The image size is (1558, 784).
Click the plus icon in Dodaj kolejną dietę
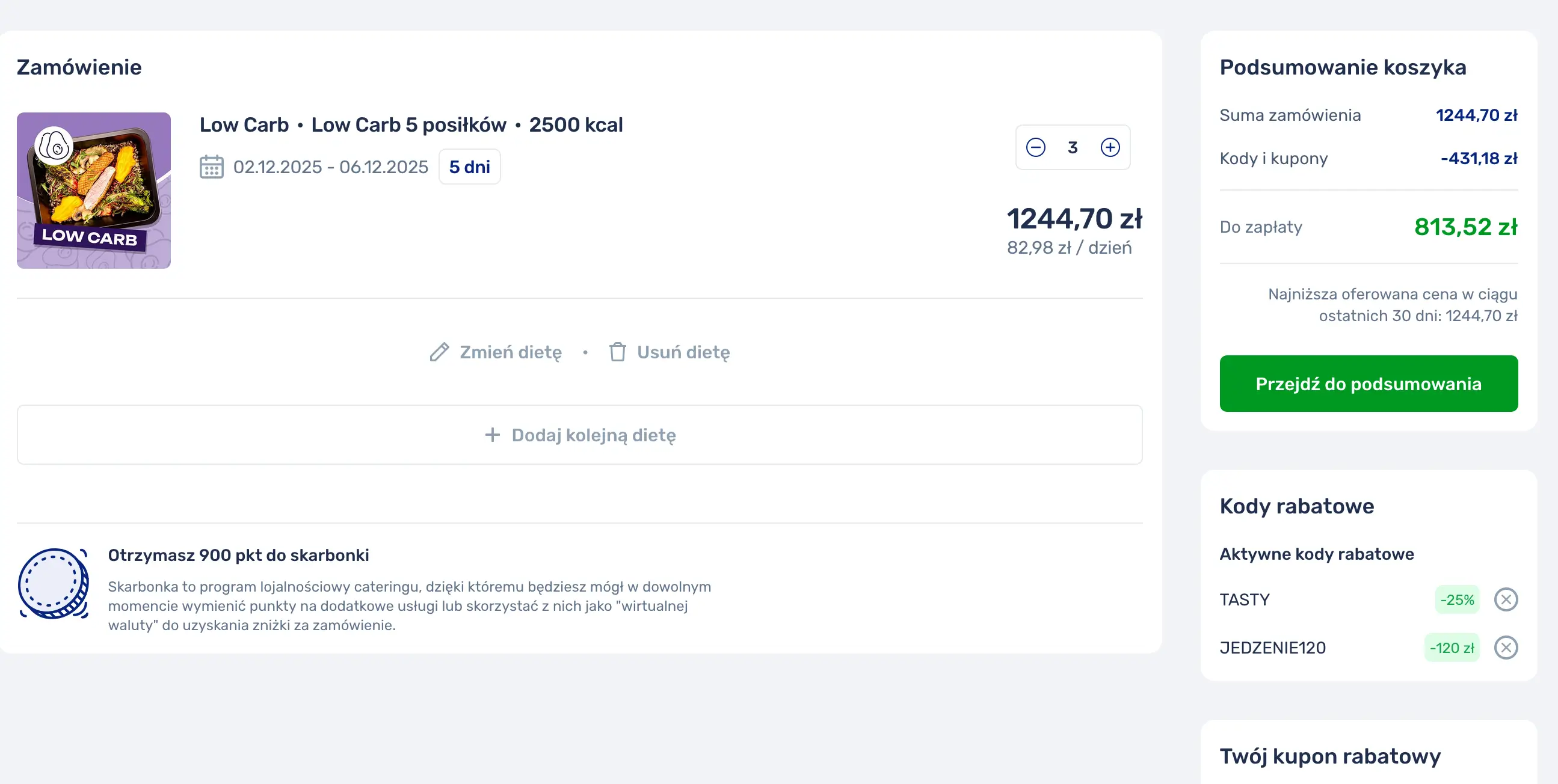click(x=492, y=435)
